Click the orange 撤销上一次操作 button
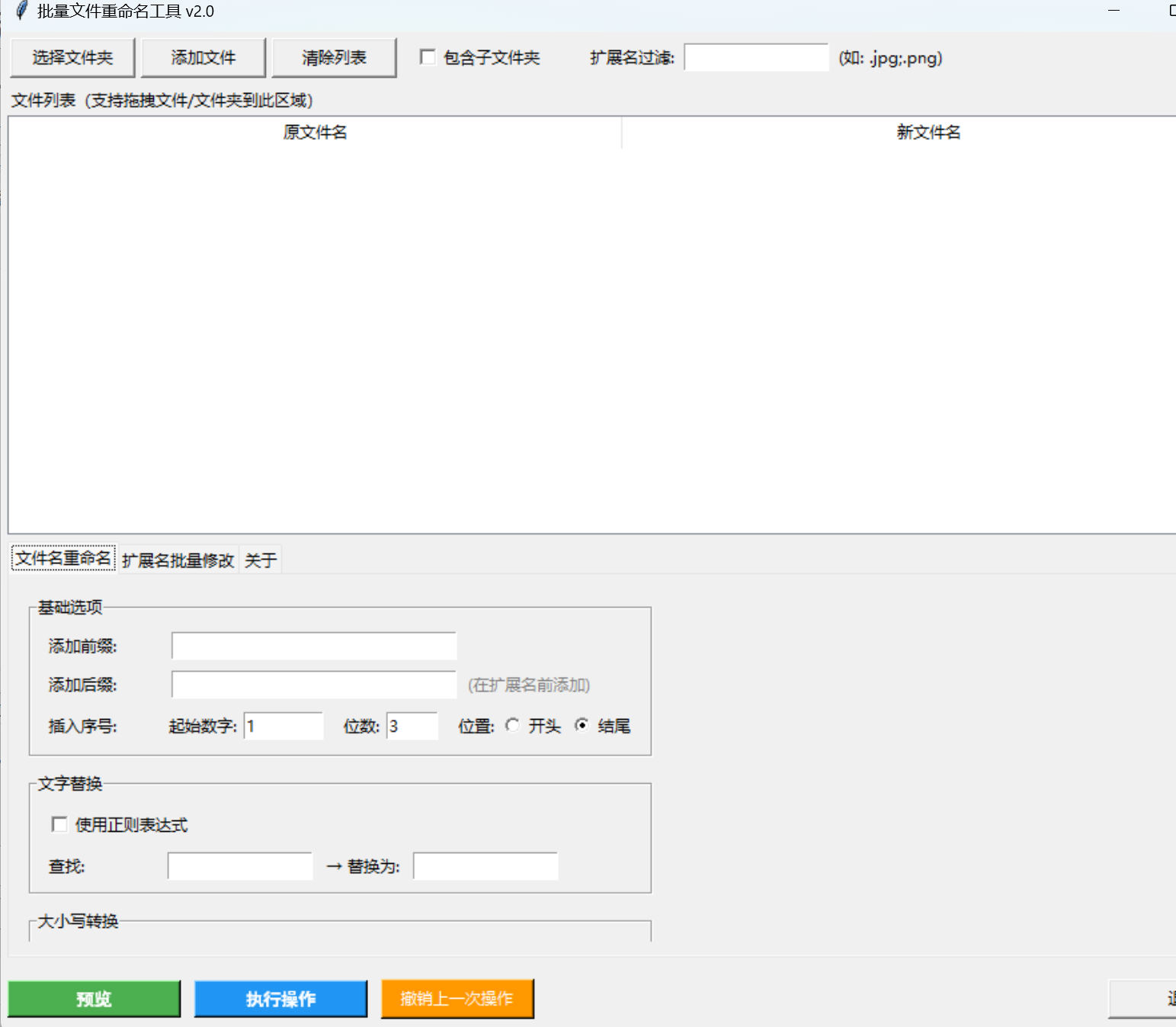The image size is (1176, 1027). pyautogui.click(x=457, y=999)
